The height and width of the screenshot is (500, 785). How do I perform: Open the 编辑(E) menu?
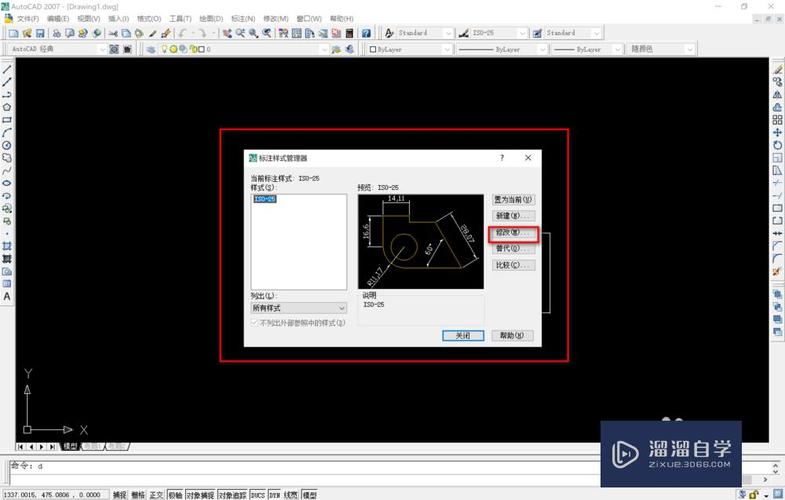tap(58, 19)
